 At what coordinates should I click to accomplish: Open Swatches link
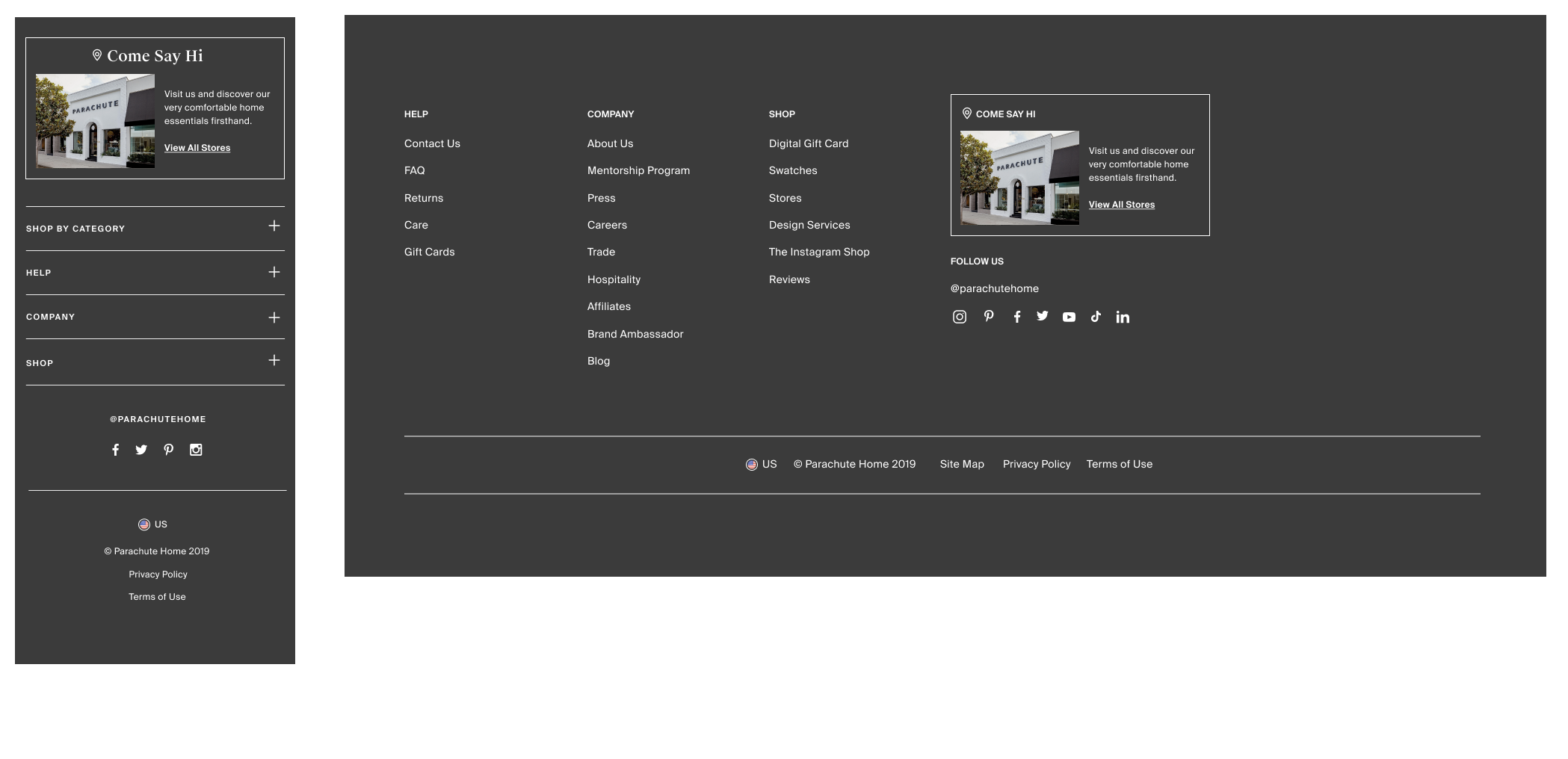[x=793, y=170]
